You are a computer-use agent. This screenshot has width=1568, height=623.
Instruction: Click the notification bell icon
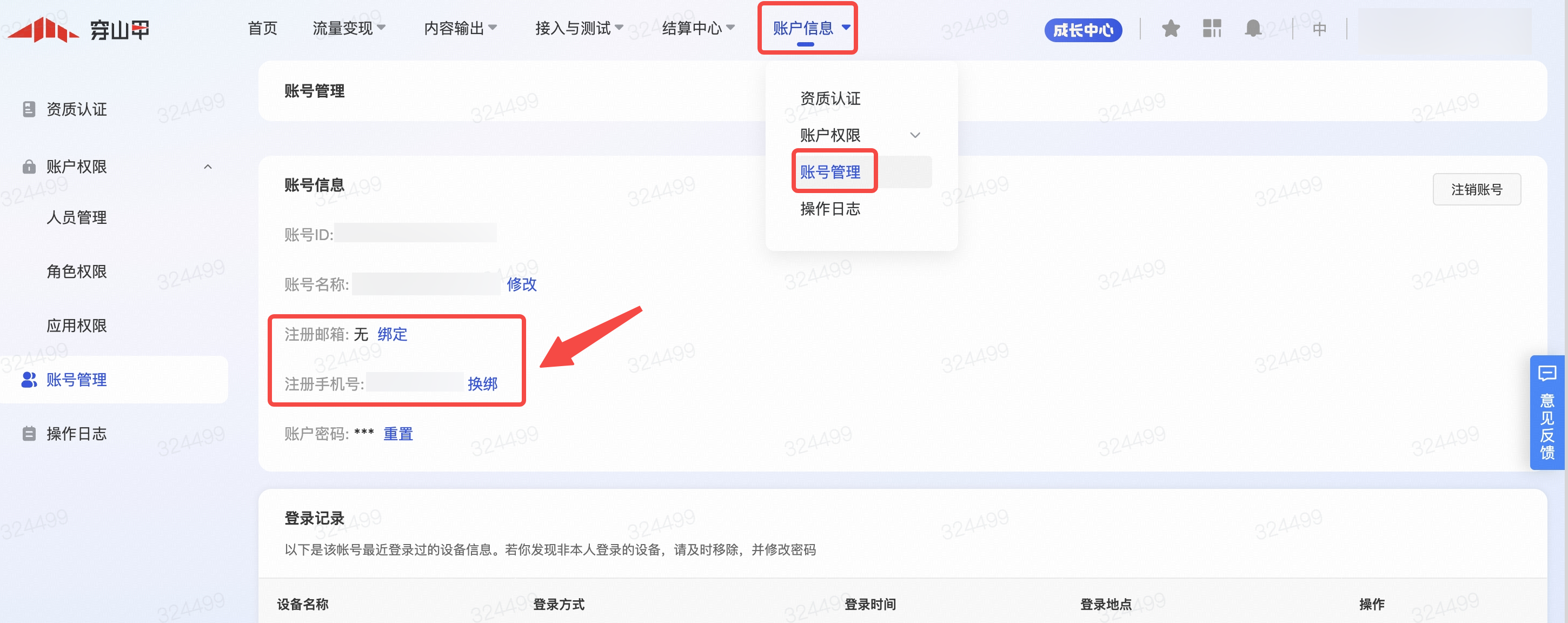(x=1252, y=29)
